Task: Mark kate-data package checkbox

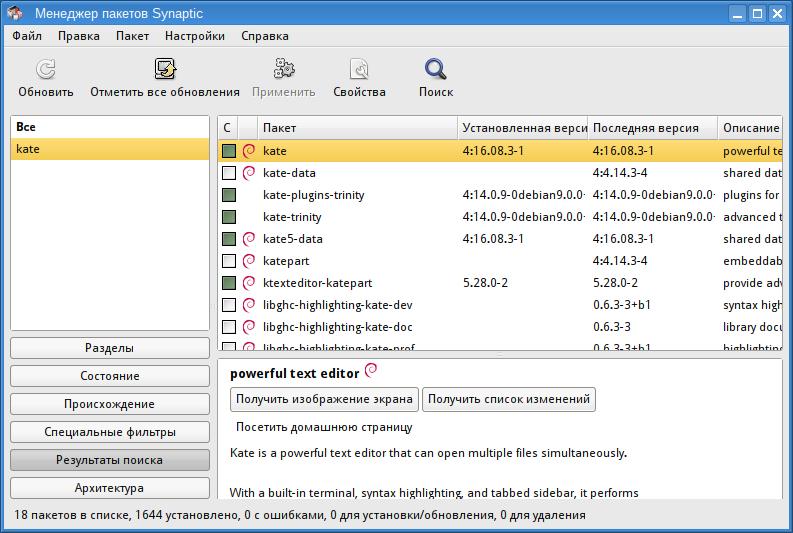Action: click(x=229, y=173)
